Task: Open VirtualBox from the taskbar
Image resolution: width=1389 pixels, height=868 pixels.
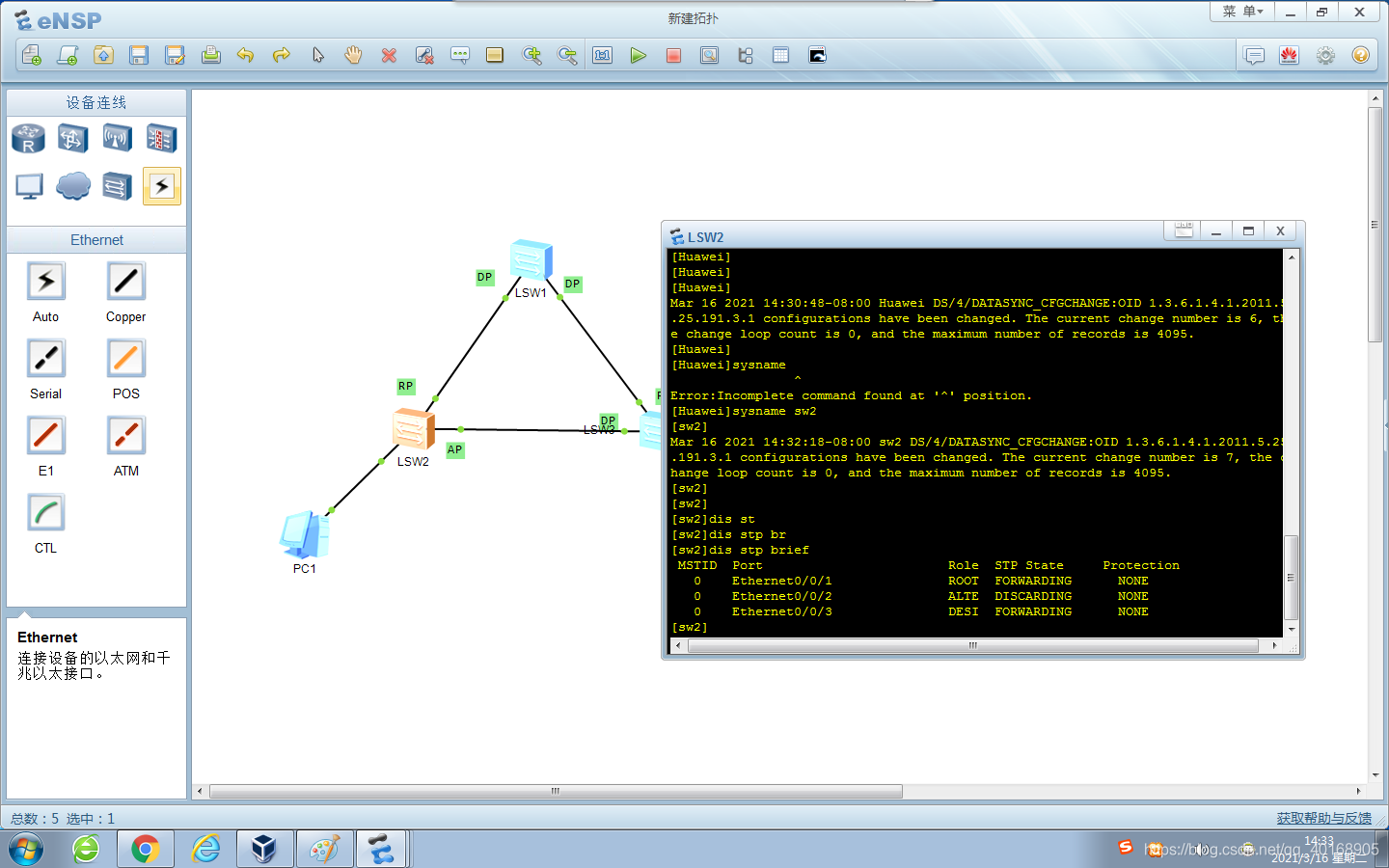Action: click(x=264, y=849)
